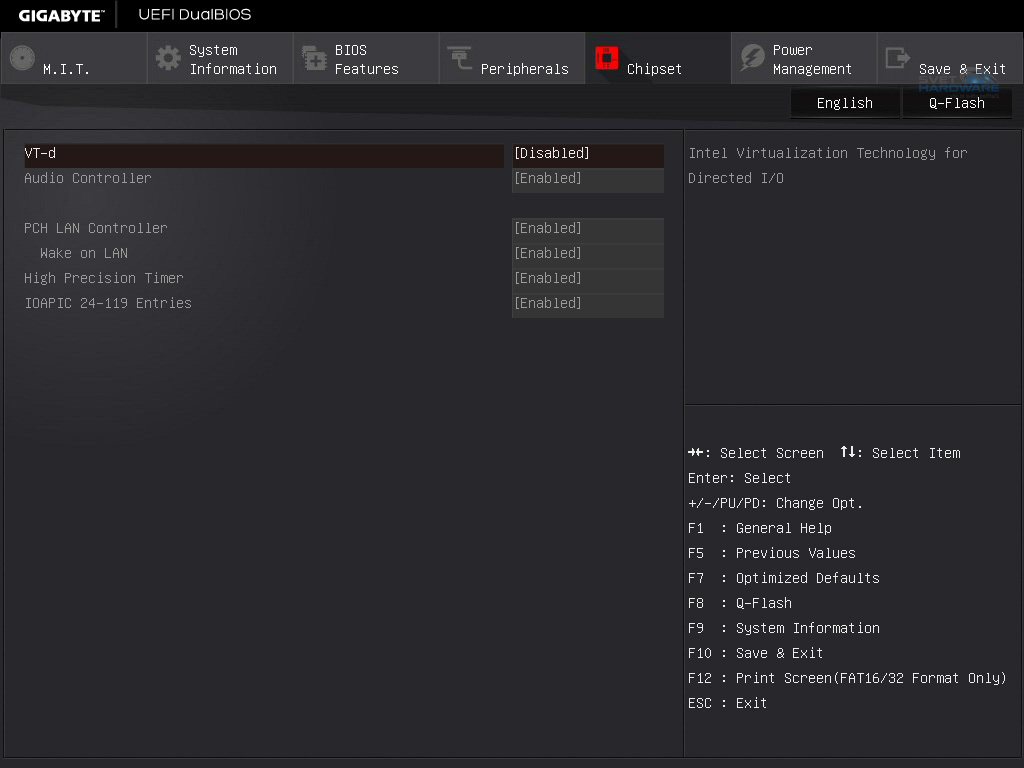Screen dimensions: 1024x768
Task: Click the M.I.T. dial icon
Action: (22, 58)
